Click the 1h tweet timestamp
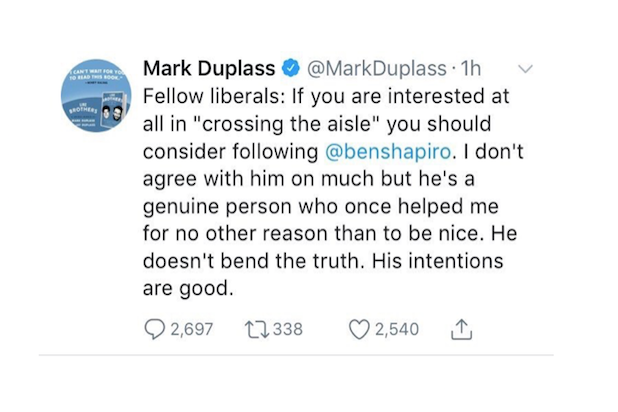 coord(469,69)
